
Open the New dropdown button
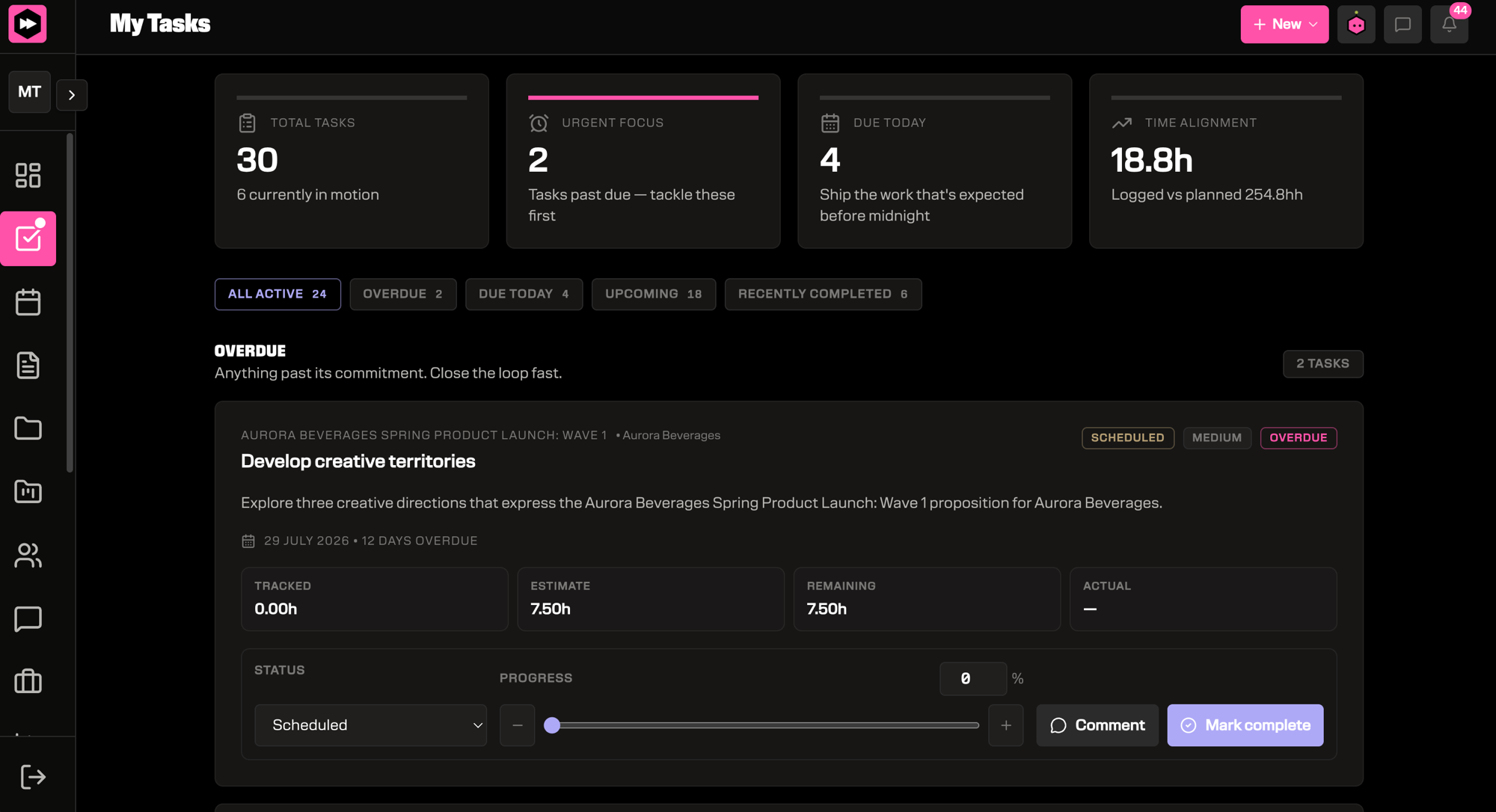tap(1284, 25)
